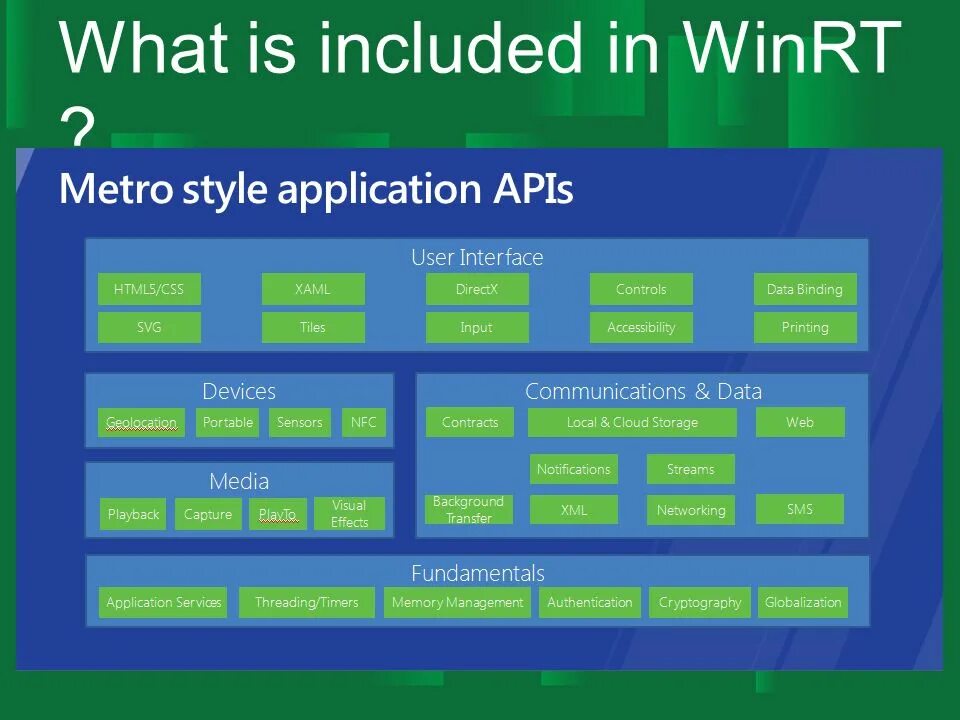Viewport: 960px width, 720px height.
Task: Click the Globalization box
Action: 803,602
